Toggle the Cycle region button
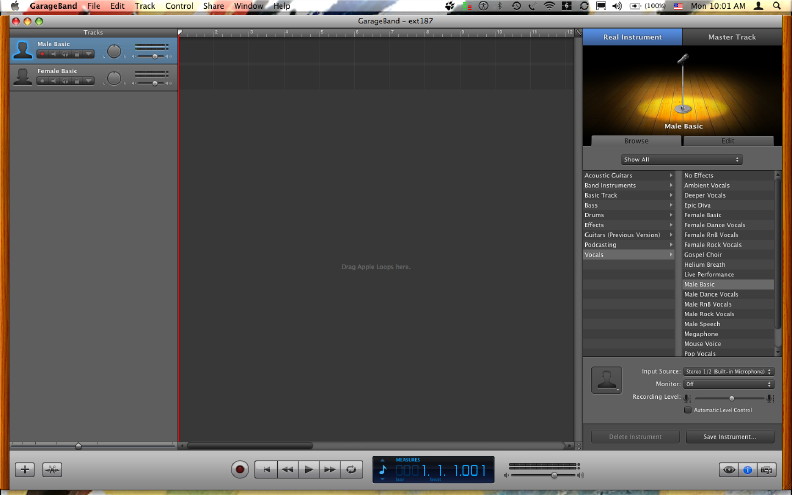Image resolution: width=792 pixels, height=495 pixels. coord(351,469)
